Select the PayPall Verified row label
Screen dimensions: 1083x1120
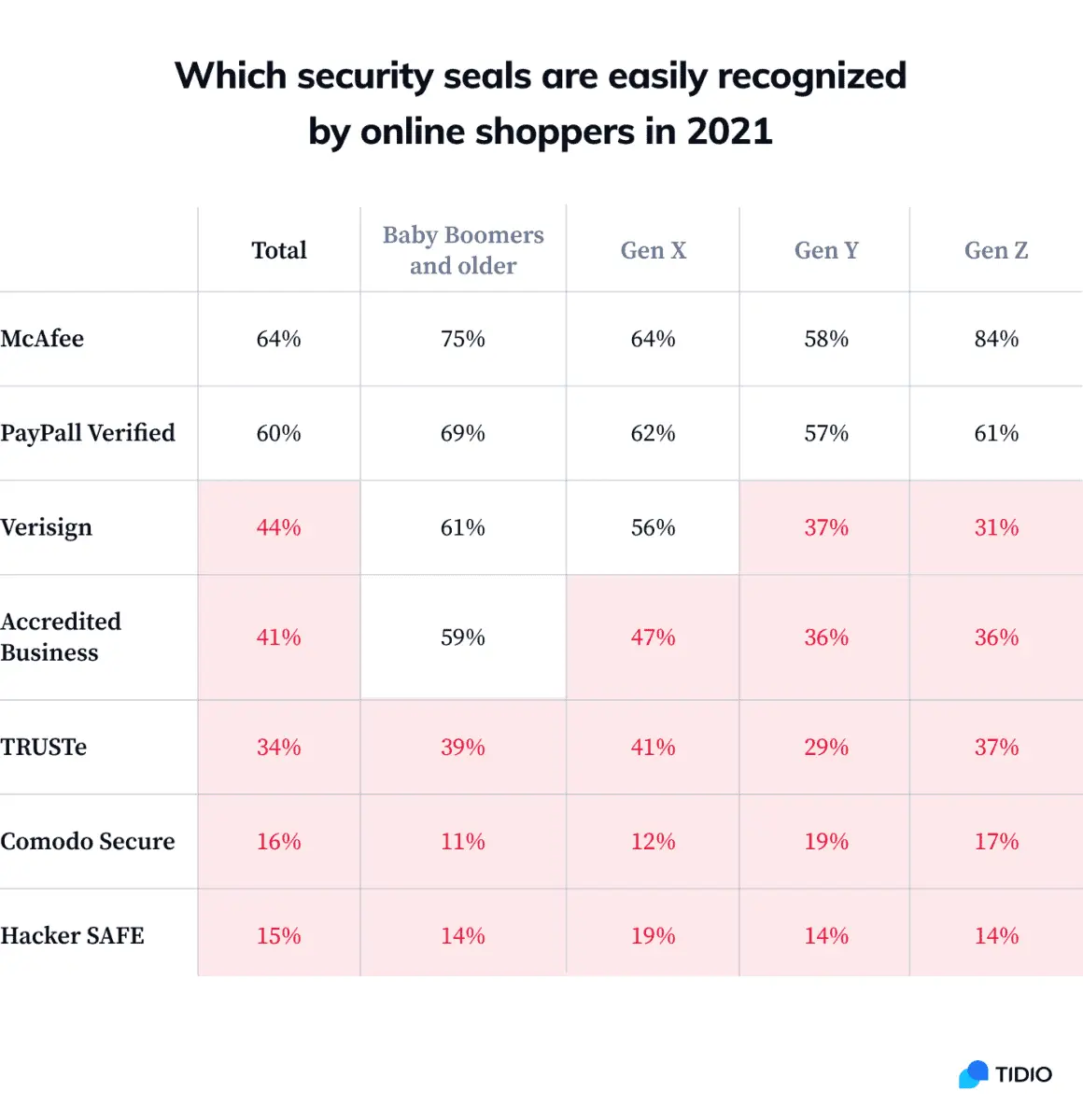point(88,433)
